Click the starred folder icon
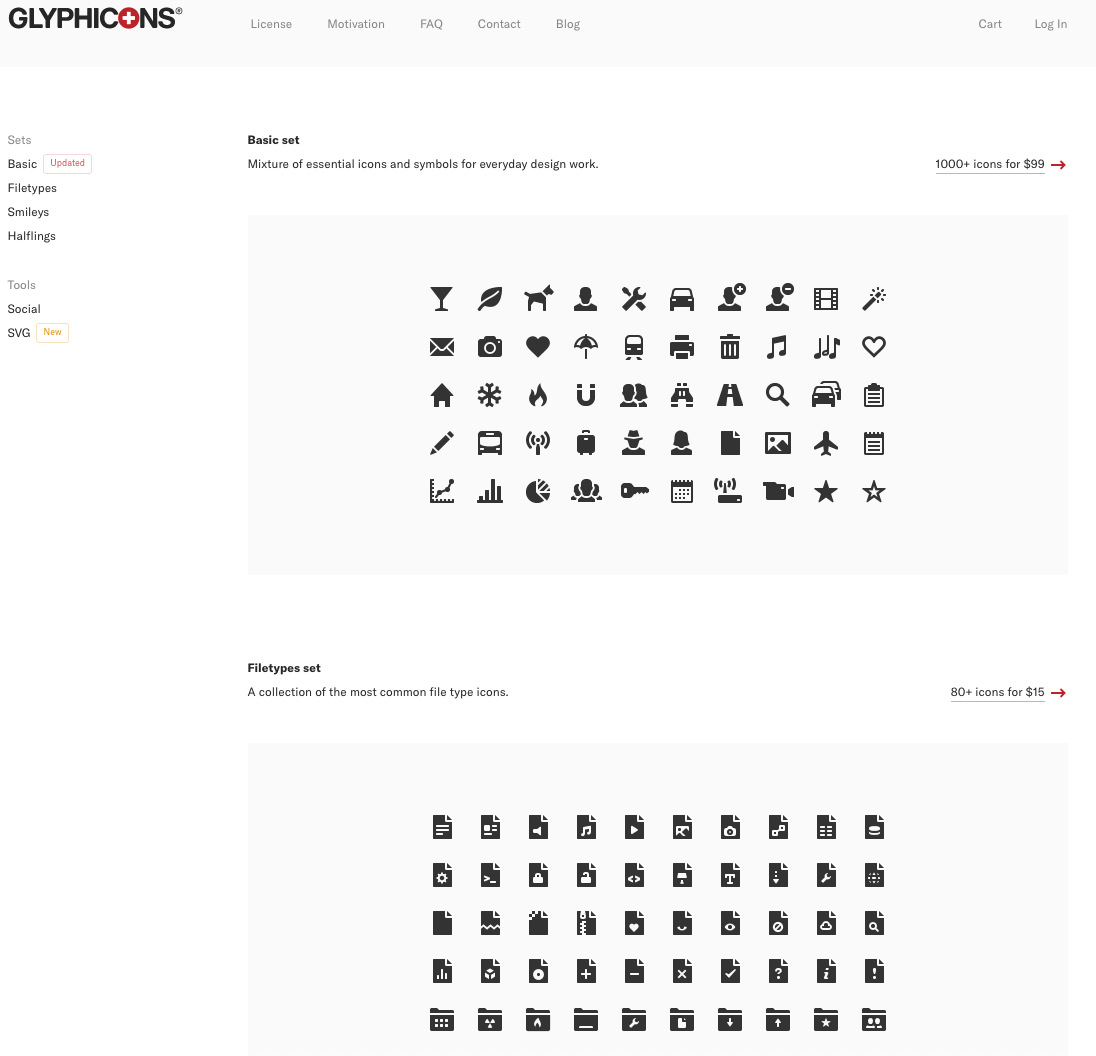This screenshot has width=1096, height=1056. coord(825,1019)
